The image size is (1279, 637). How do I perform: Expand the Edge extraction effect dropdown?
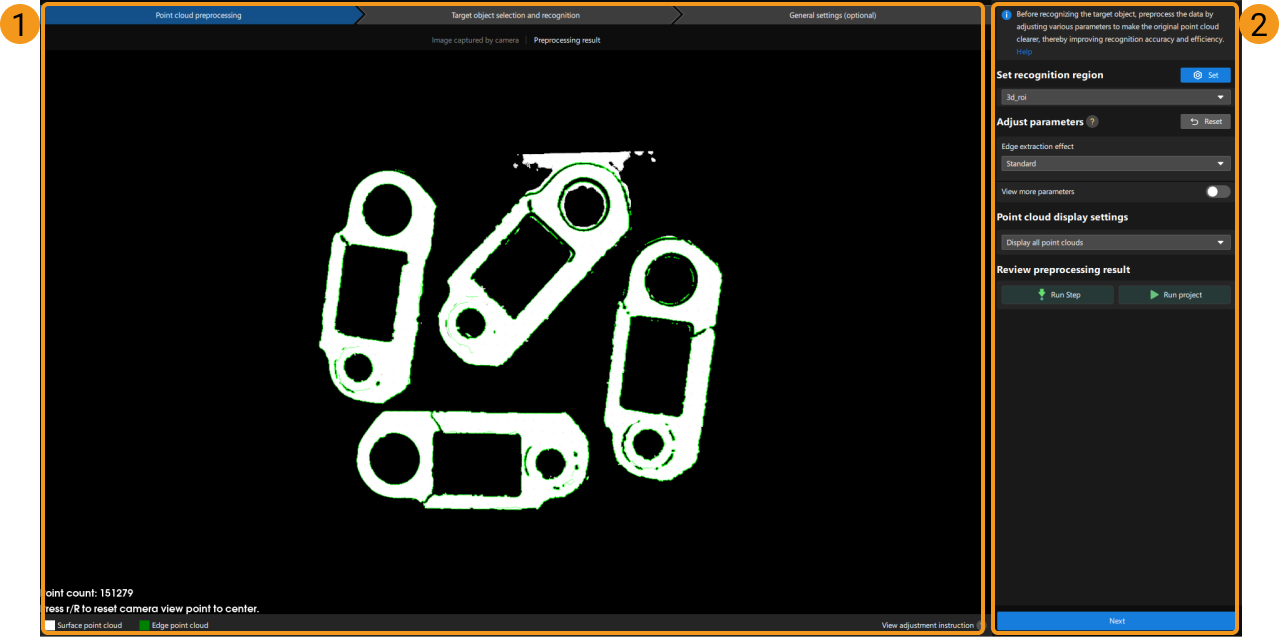(1115, 164)
